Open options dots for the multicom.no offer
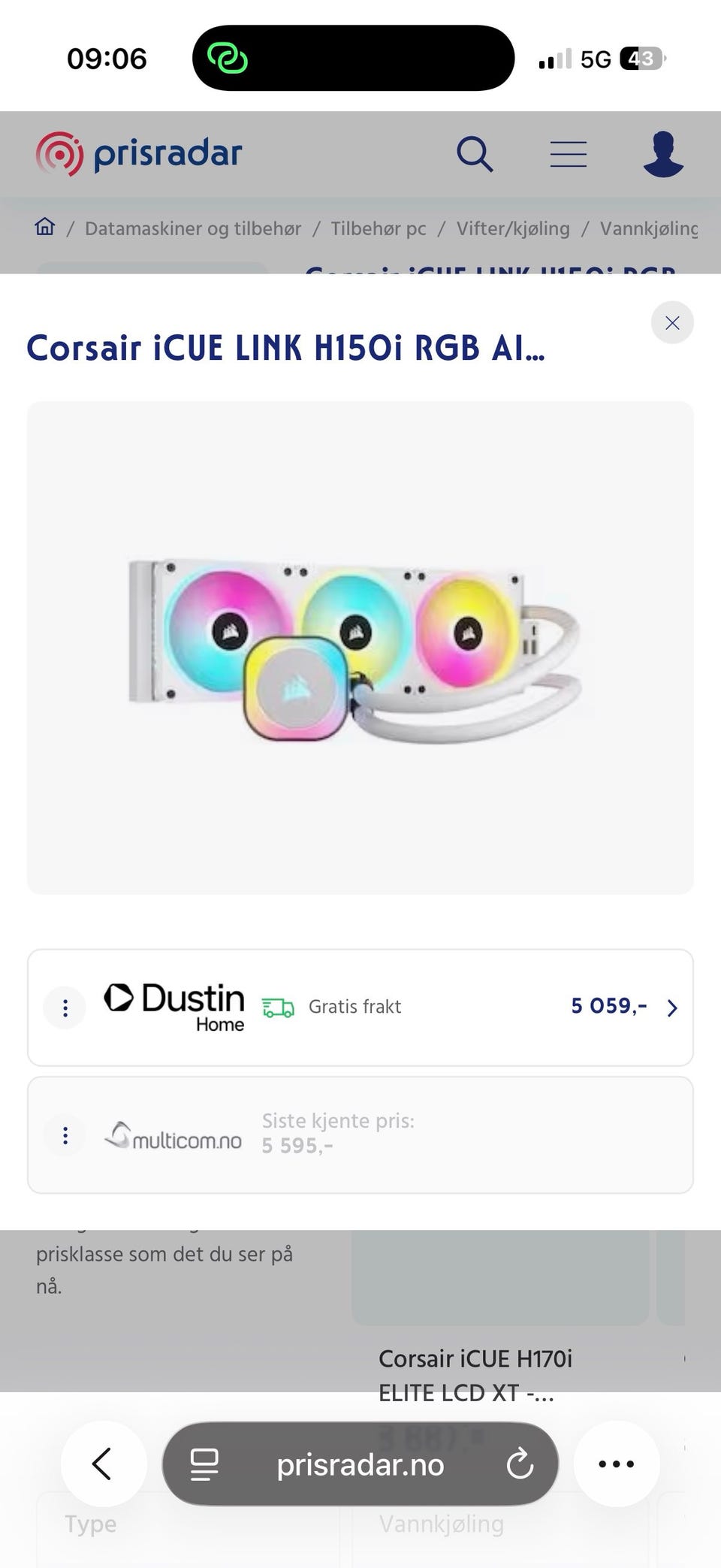721x1568 pixels. point(65,1135)
